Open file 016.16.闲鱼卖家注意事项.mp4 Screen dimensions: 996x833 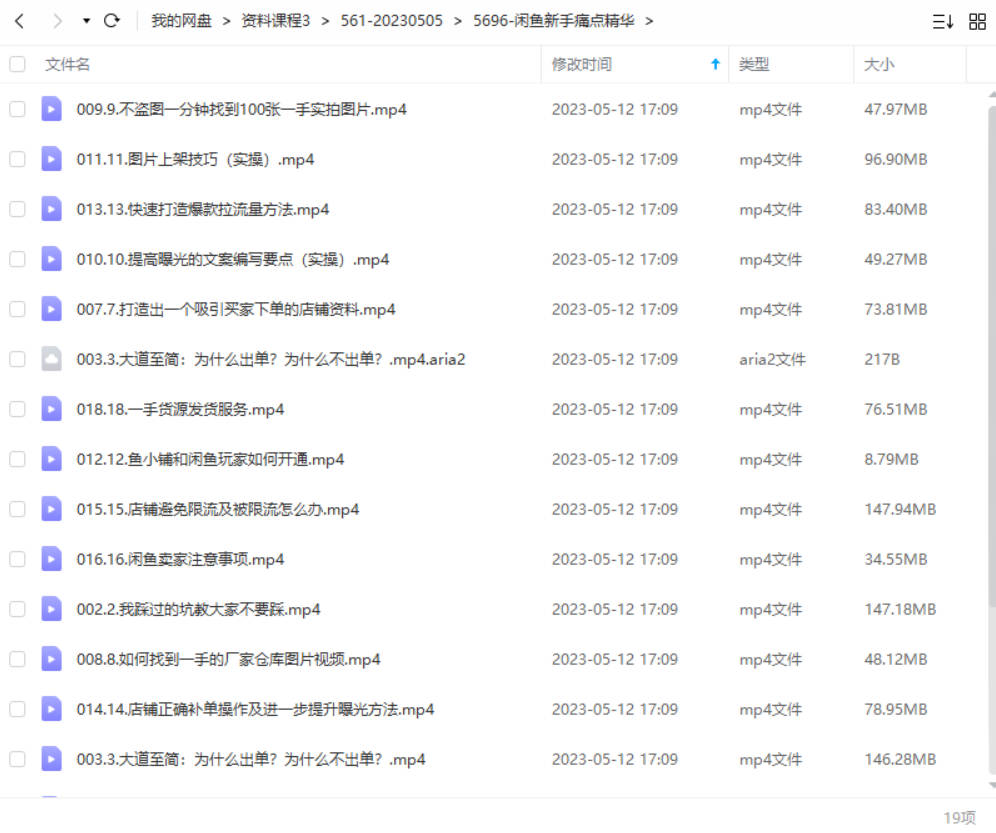[x=180, y=559]
